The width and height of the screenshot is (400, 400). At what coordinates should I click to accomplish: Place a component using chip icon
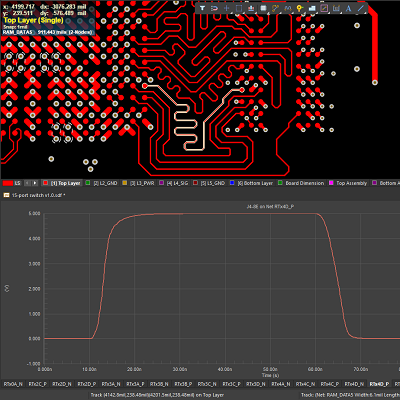263,8
